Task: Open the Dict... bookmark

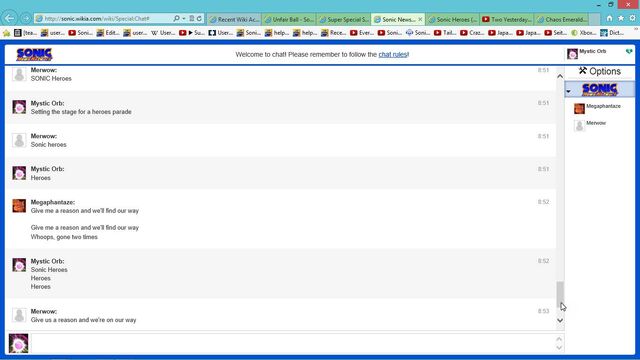Action: [x=611, y=33]
